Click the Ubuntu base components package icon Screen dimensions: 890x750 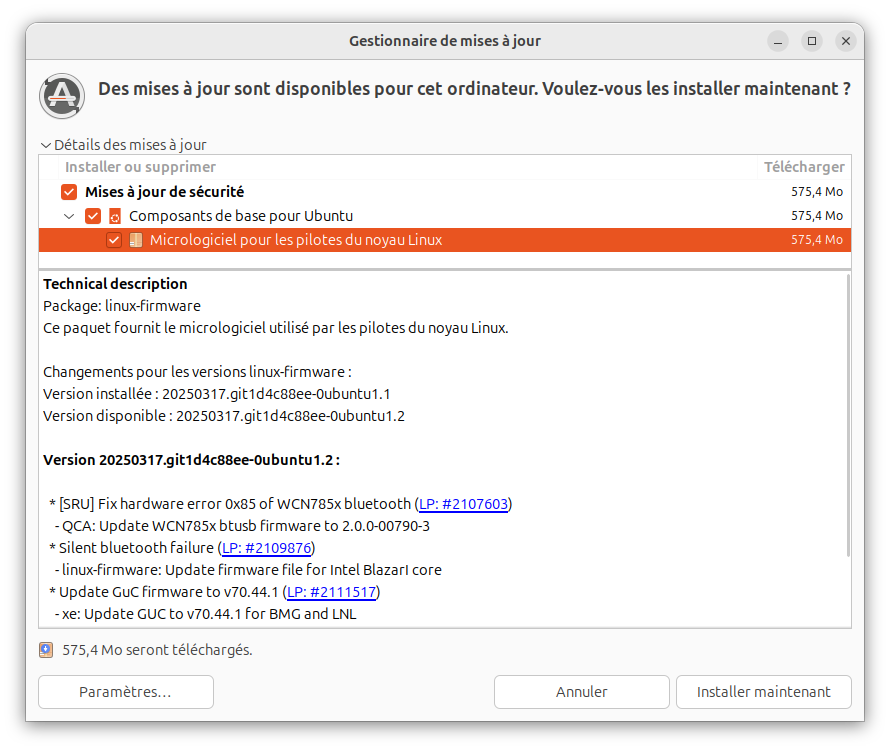coord(115,216)
